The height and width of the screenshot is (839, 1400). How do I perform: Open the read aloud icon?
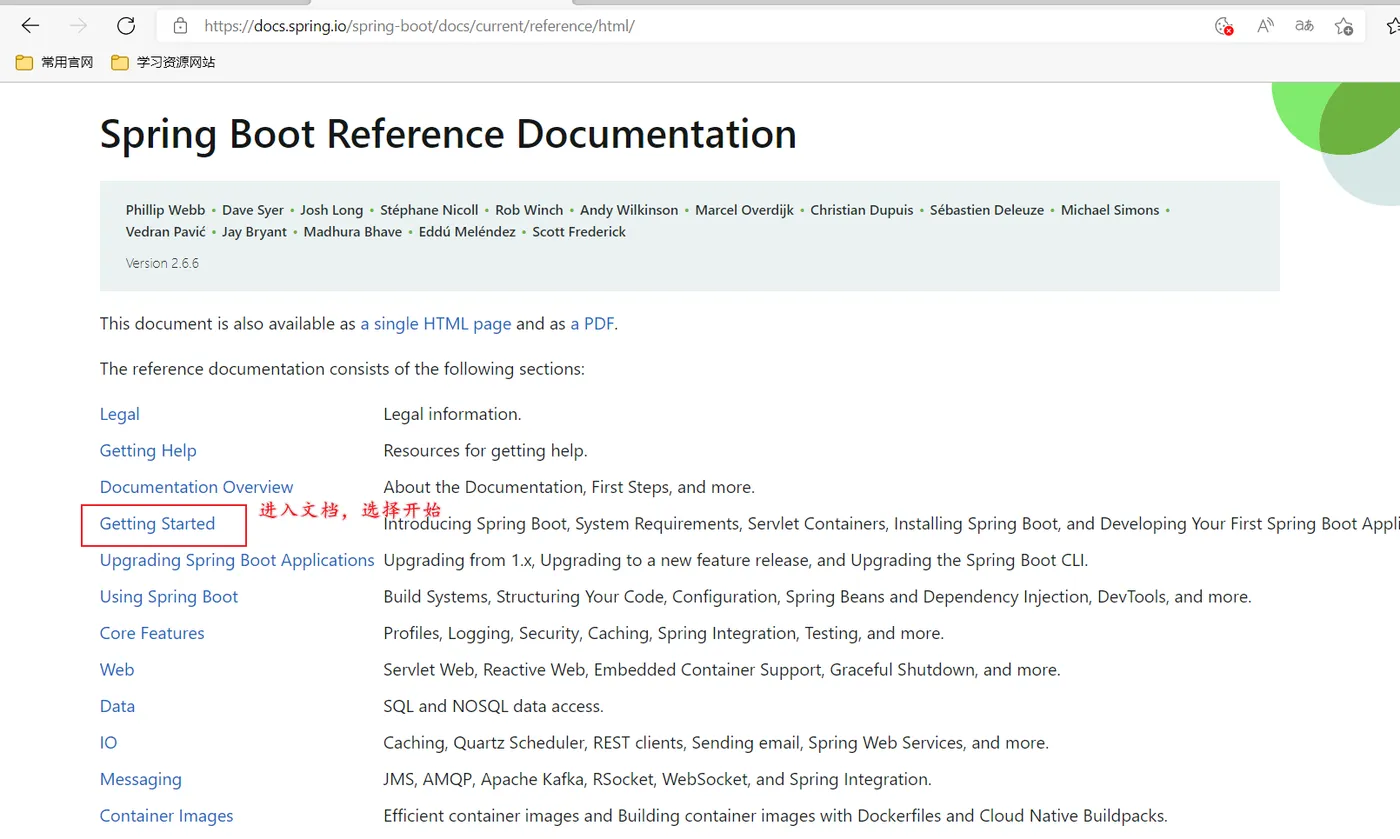click(1265, 26)
